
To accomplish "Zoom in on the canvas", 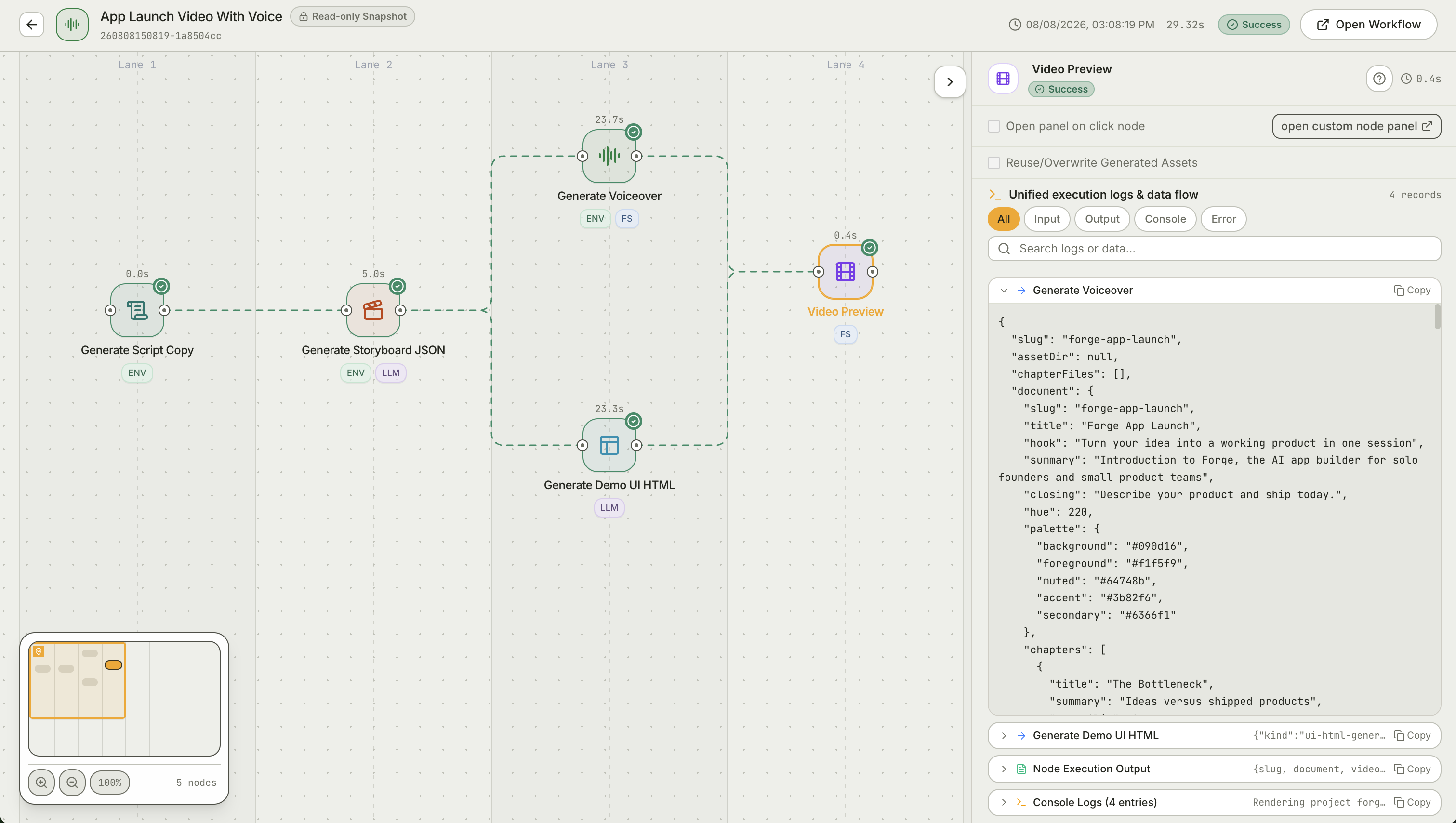I will [x=41, y=783].
